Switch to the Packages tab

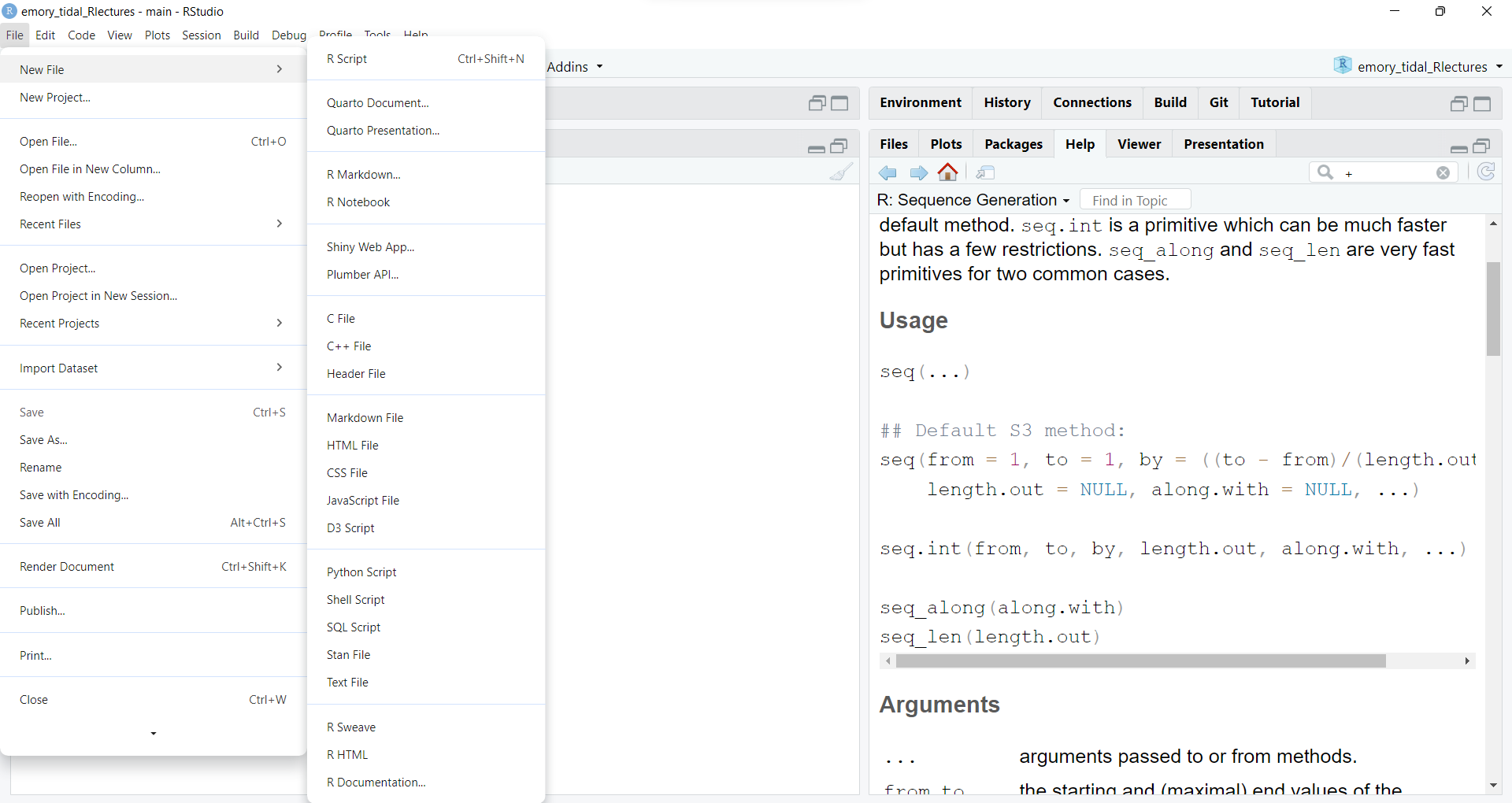[1013, 144]
